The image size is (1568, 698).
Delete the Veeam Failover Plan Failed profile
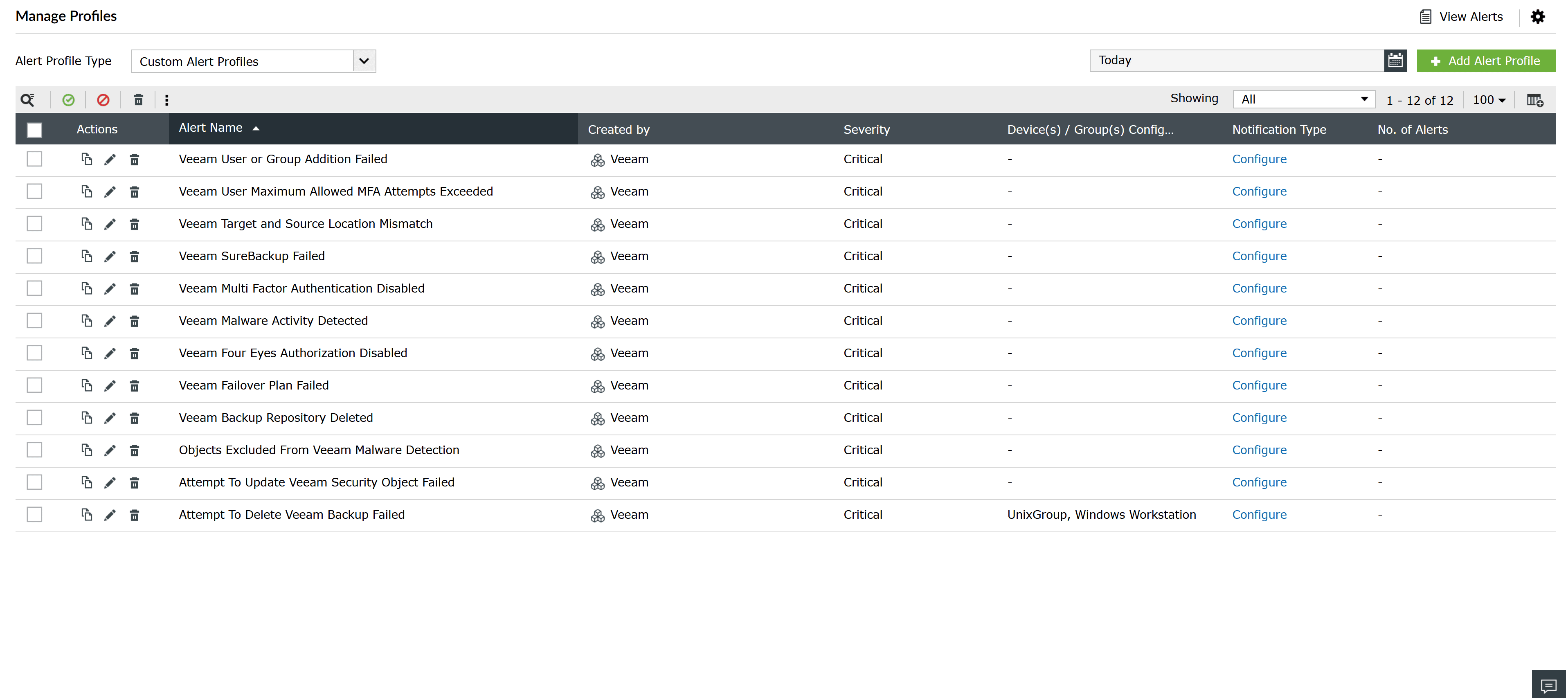(x=135, y=386)
